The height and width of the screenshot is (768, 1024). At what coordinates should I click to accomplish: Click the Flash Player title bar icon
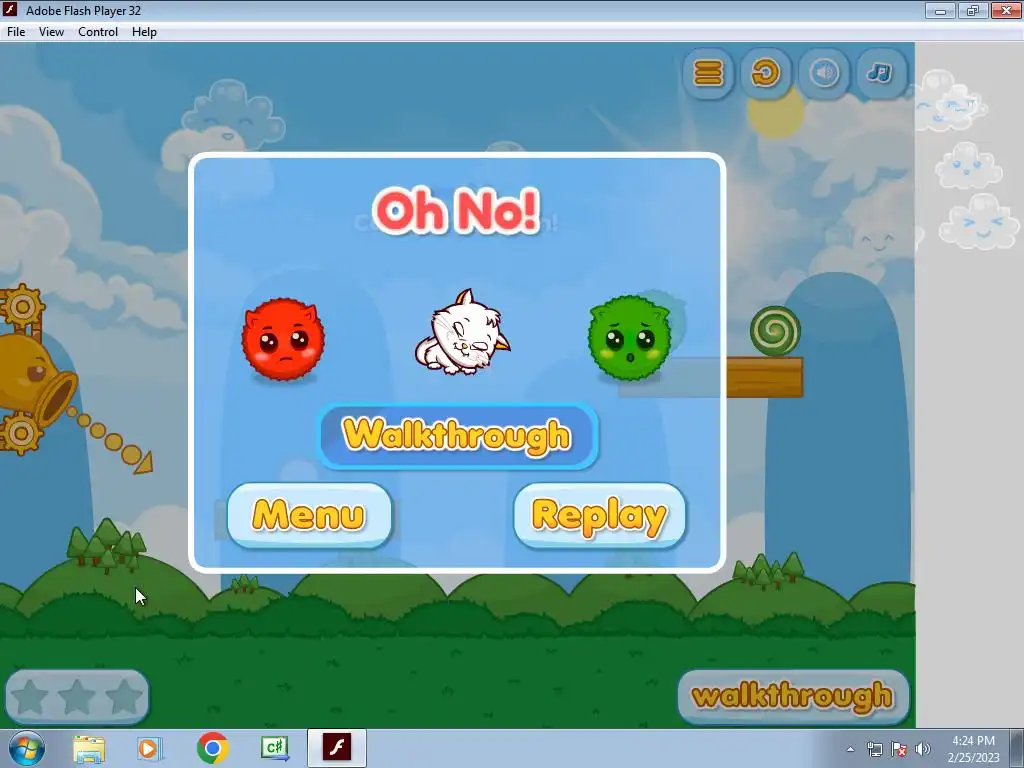click(10, 10)
